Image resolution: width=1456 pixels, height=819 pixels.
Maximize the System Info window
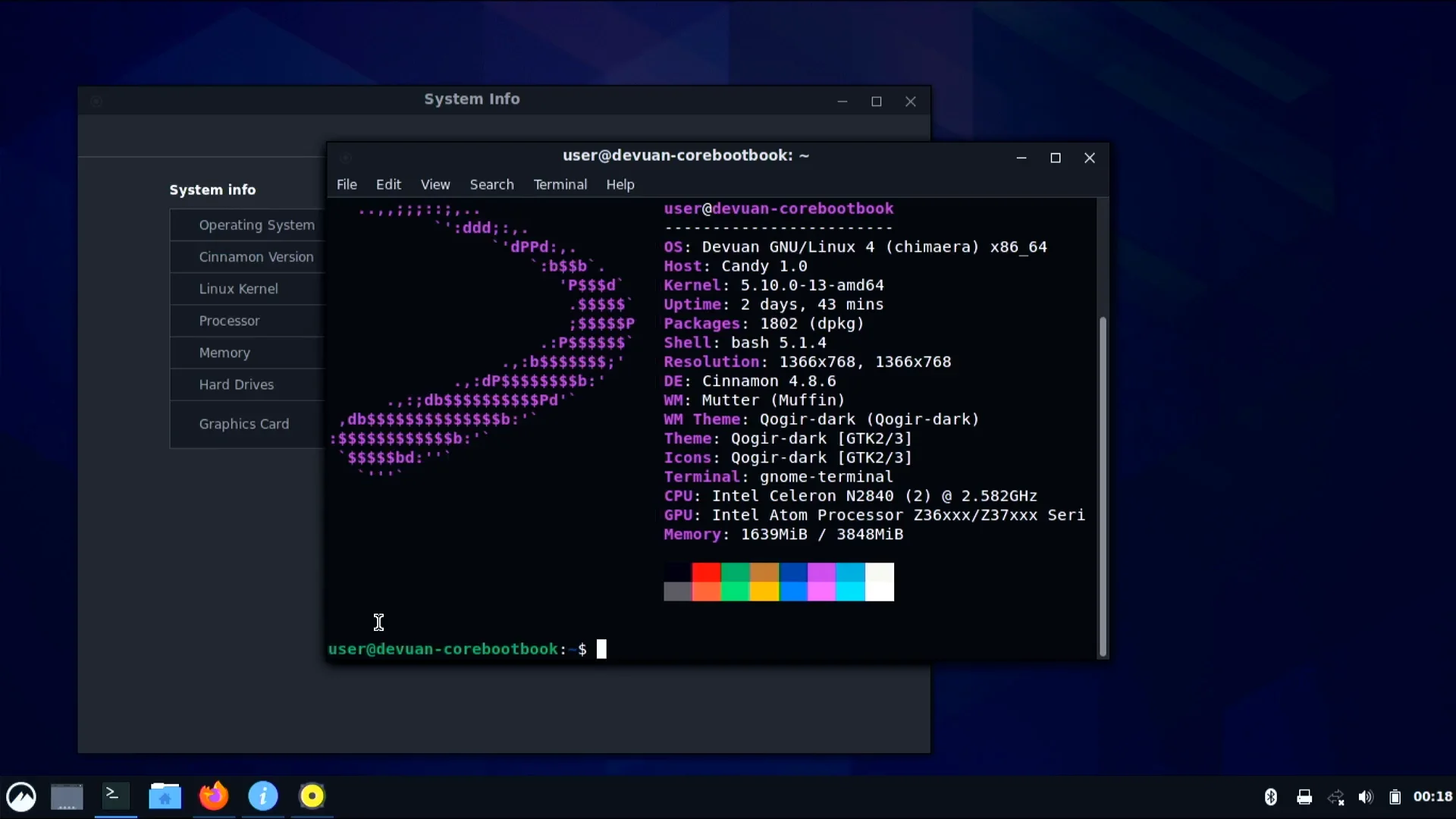pos(877,102)
